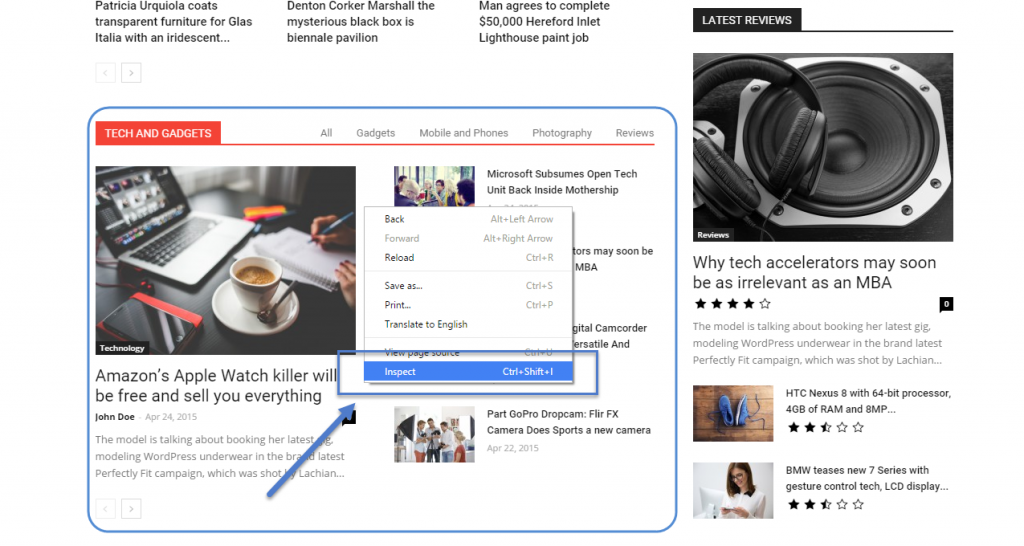Choose Back in the context menu

[468, 219]
